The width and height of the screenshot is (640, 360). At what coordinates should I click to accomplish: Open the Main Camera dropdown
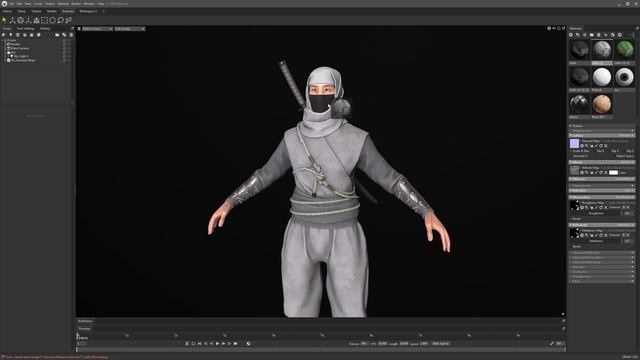(97, 29)
